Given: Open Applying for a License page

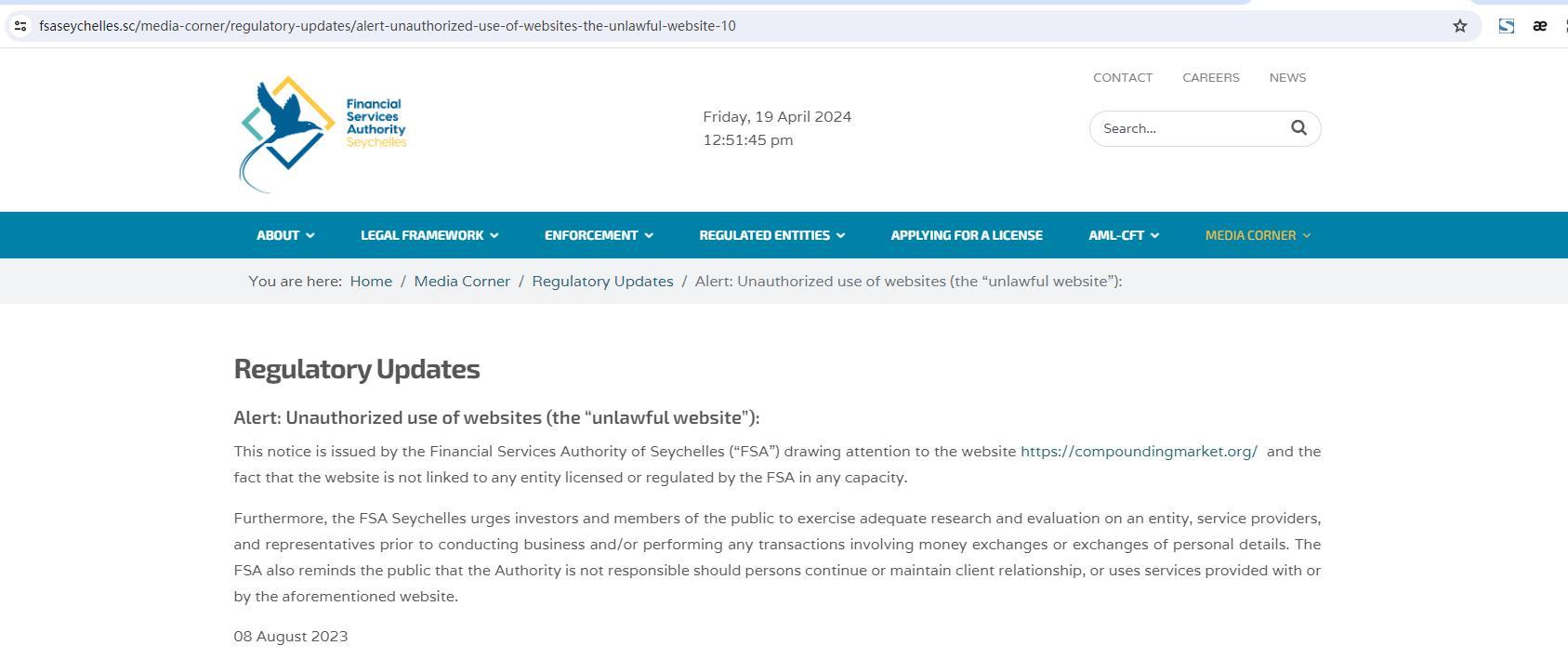Looking at the screenshot, I should click(966, 235).
